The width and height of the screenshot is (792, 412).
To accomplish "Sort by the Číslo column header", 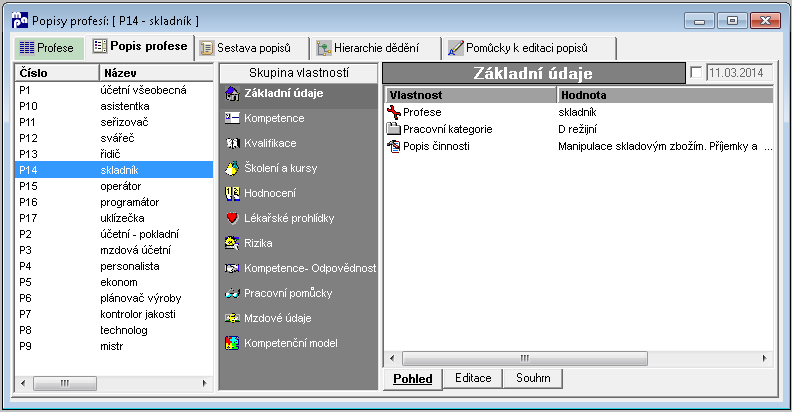I will point(57,73).
